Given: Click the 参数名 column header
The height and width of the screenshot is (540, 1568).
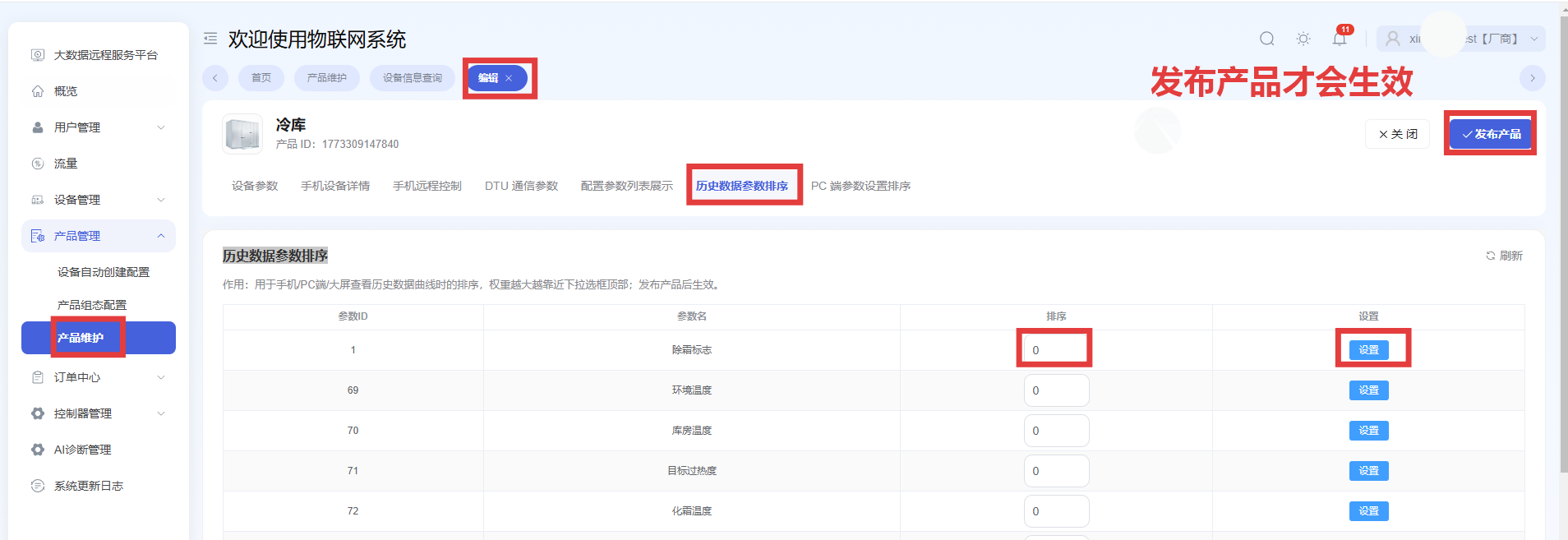Looking at the screenshot, I should pos(692,316).
